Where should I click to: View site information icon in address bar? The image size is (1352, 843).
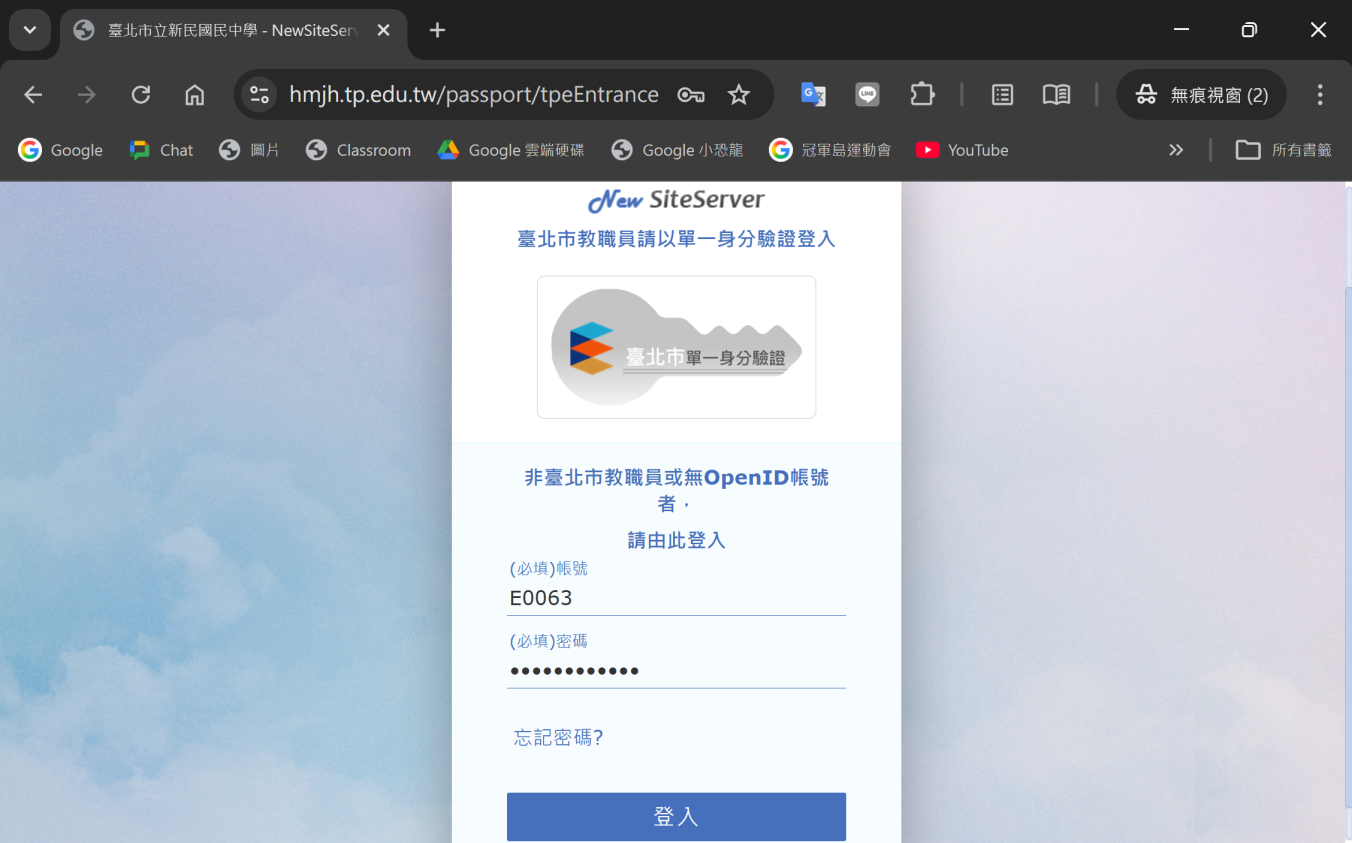tap(260, 95)
